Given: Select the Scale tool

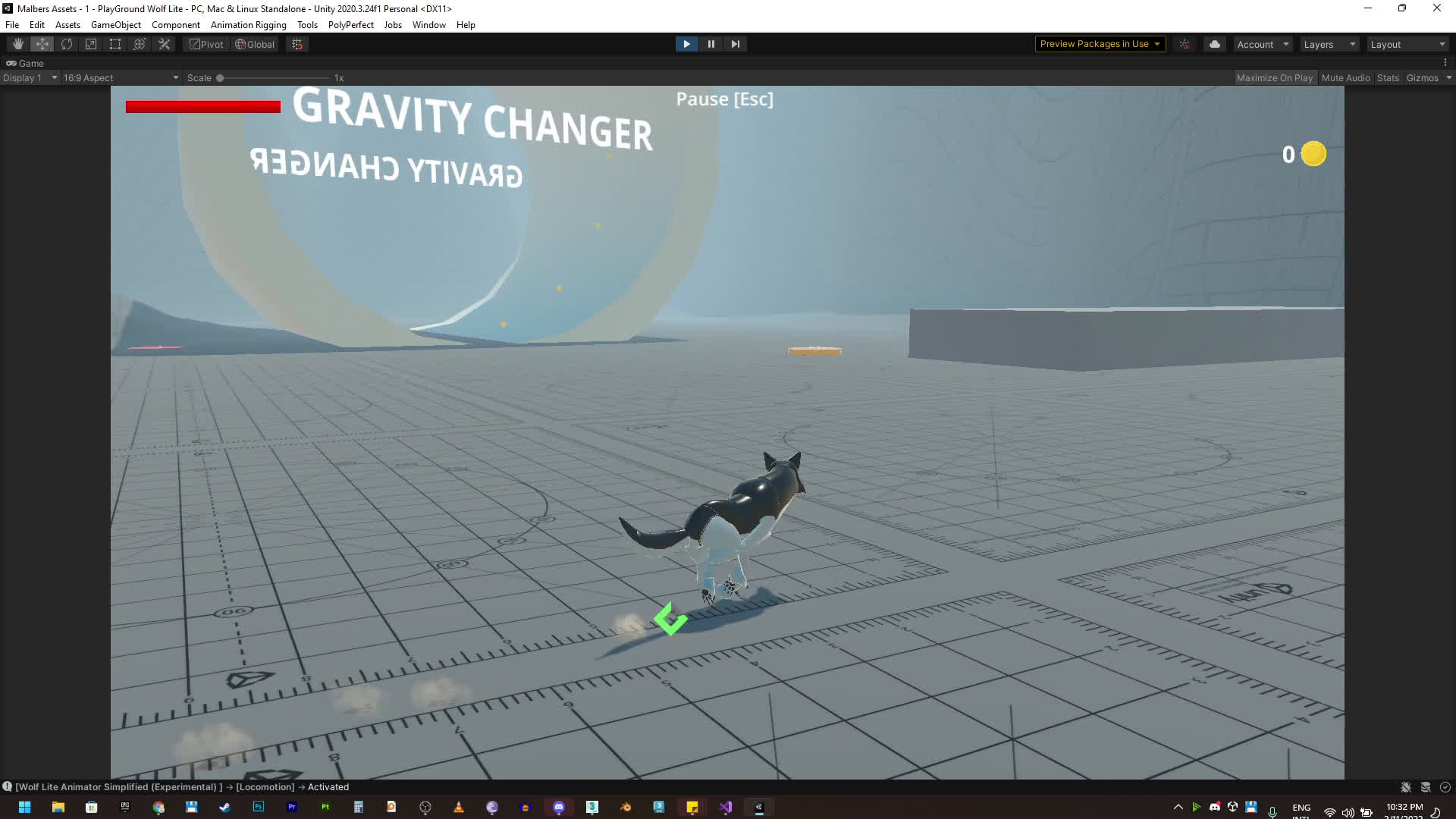Looking at the screenshot, I should (91, 44).
